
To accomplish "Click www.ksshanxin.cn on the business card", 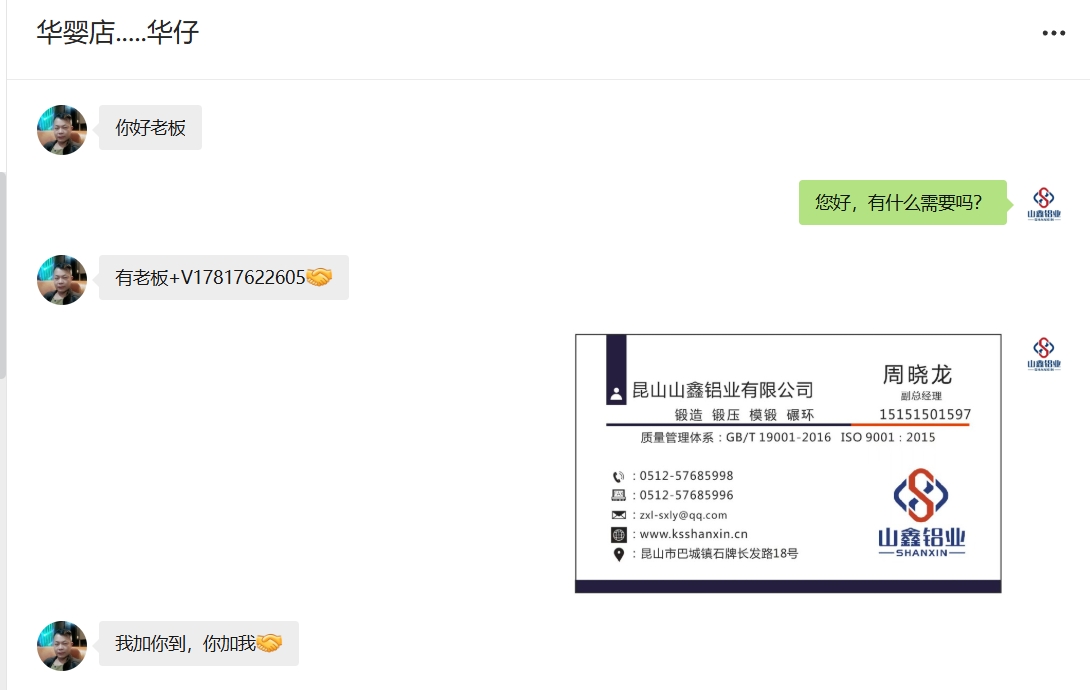I will (693, 534).
